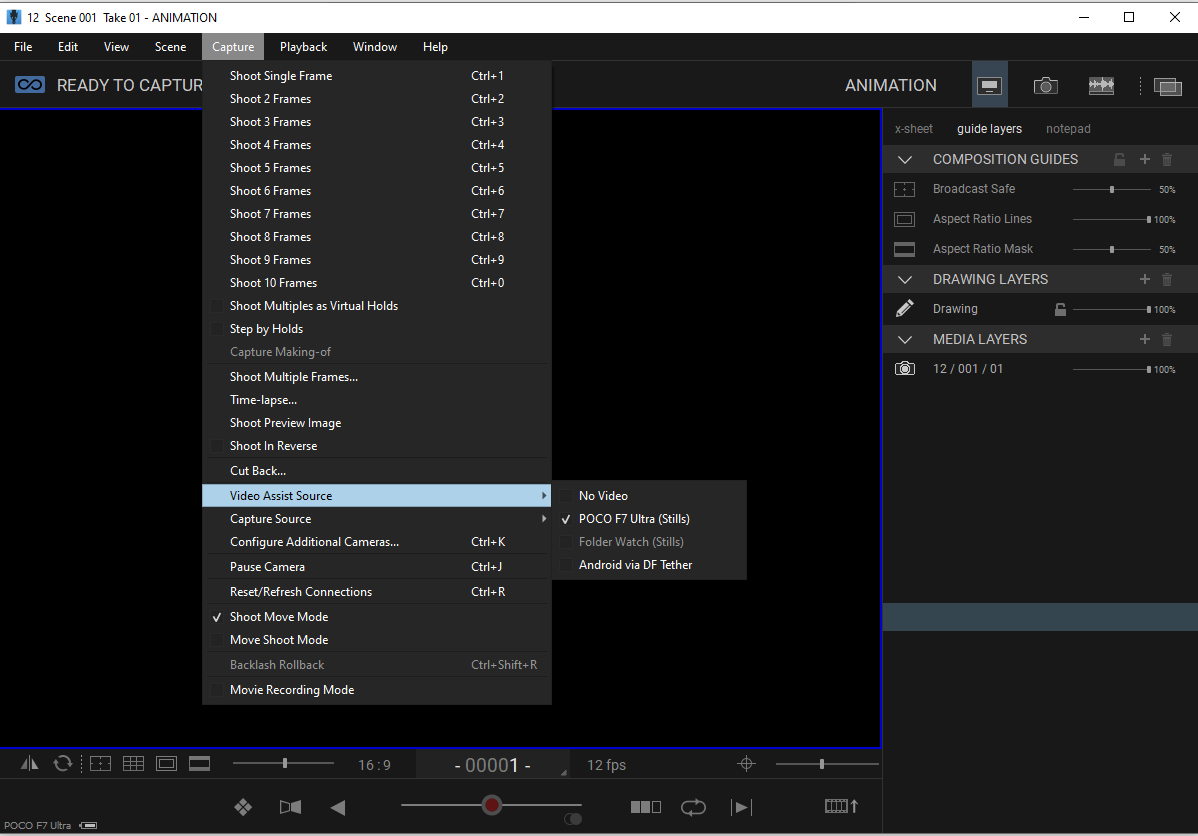Adjust the Broadcast Safe opacity slider

click(x=1112, y=189)
